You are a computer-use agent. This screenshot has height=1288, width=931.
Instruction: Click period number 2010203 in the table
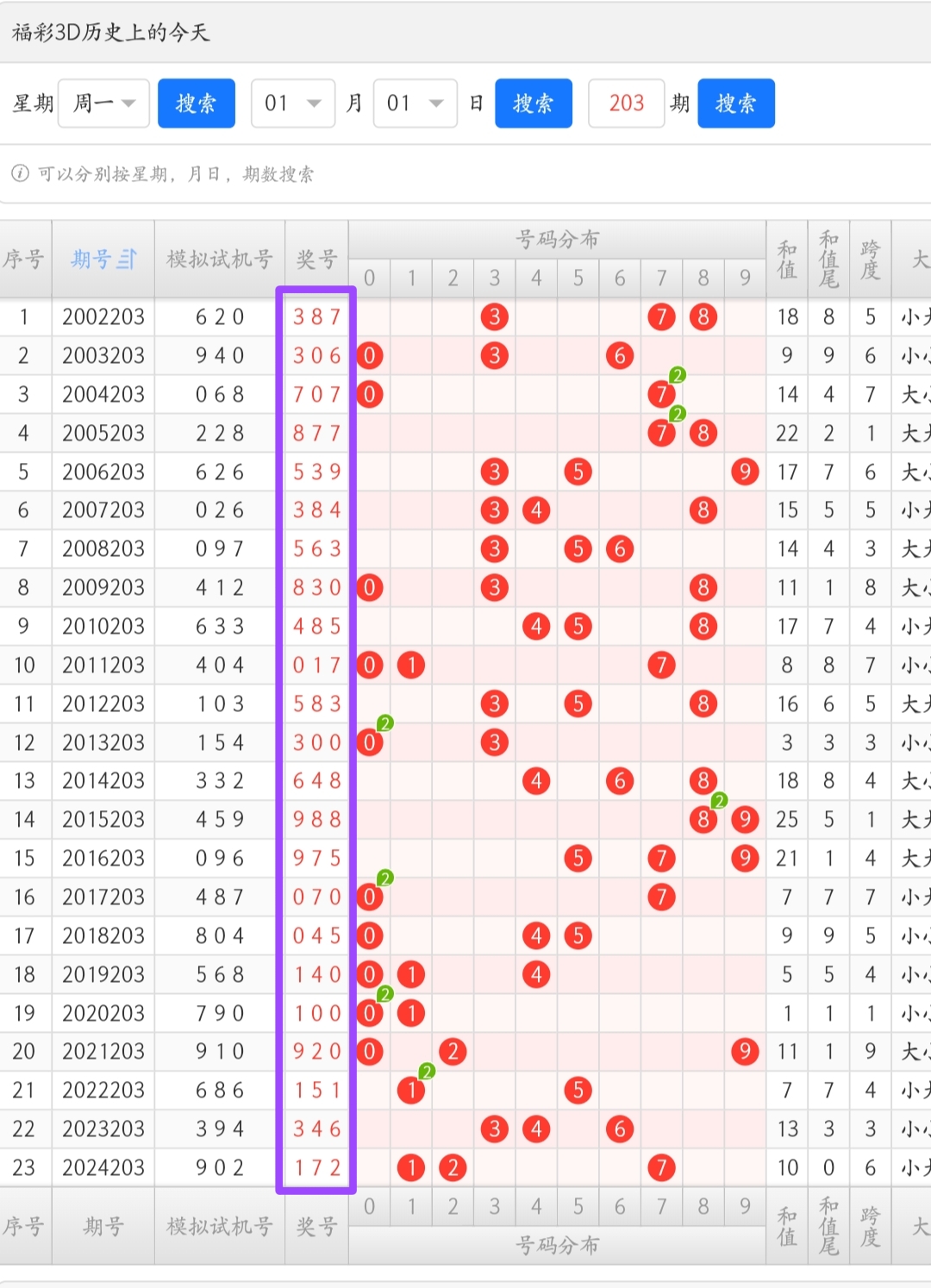103,626
